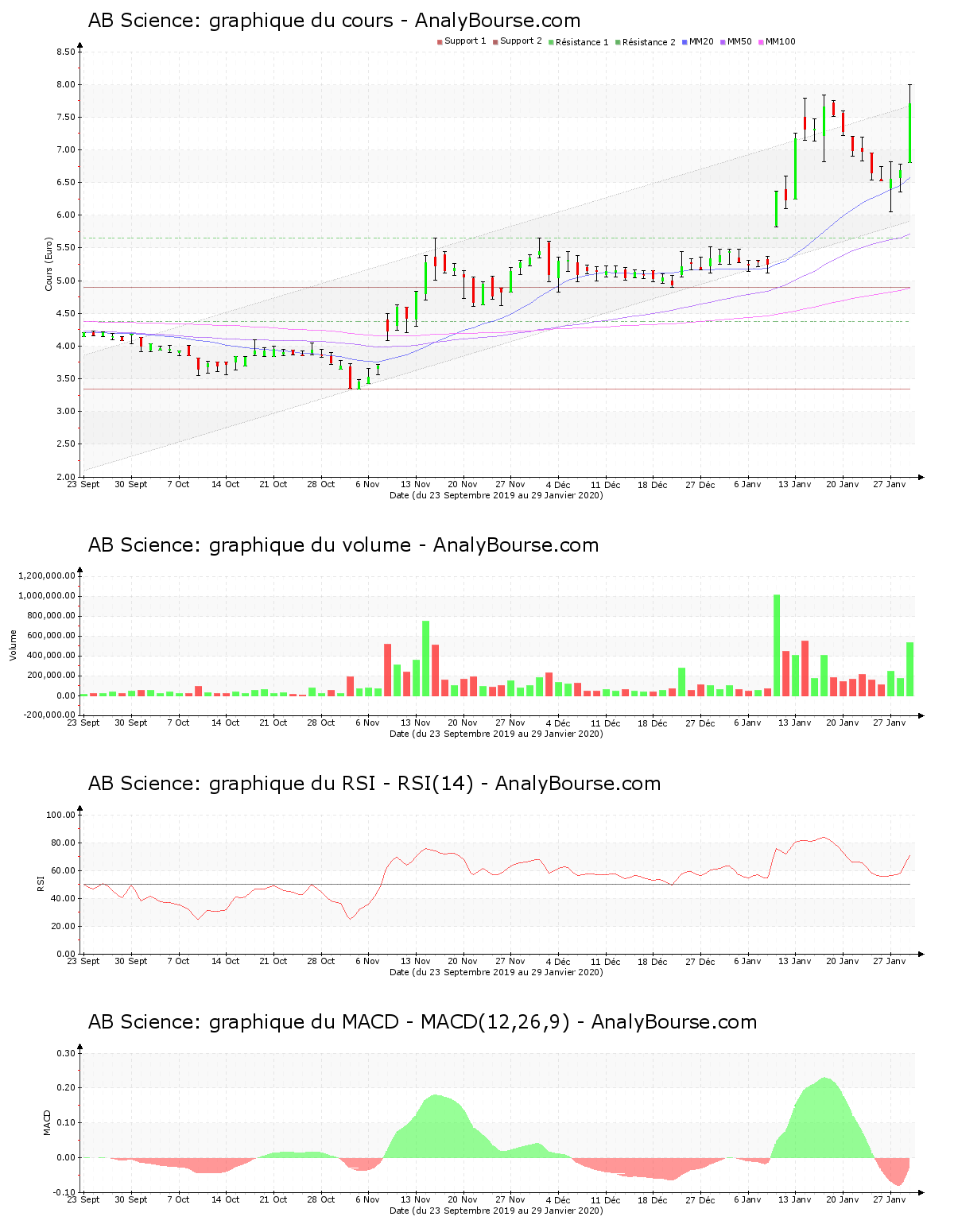Click the MM20 legend color square
Screen dimensions: 954x1232
(x=684, y=42)
